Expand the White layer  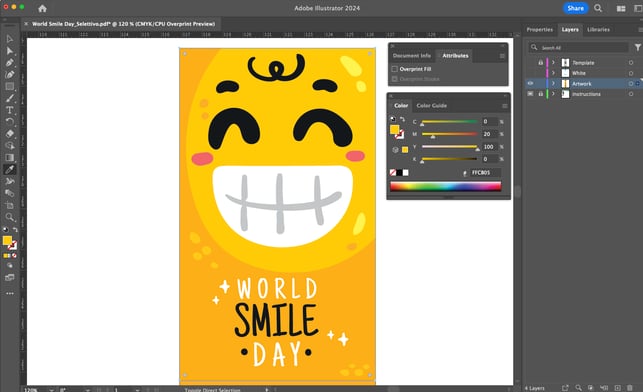coord(553,73)
